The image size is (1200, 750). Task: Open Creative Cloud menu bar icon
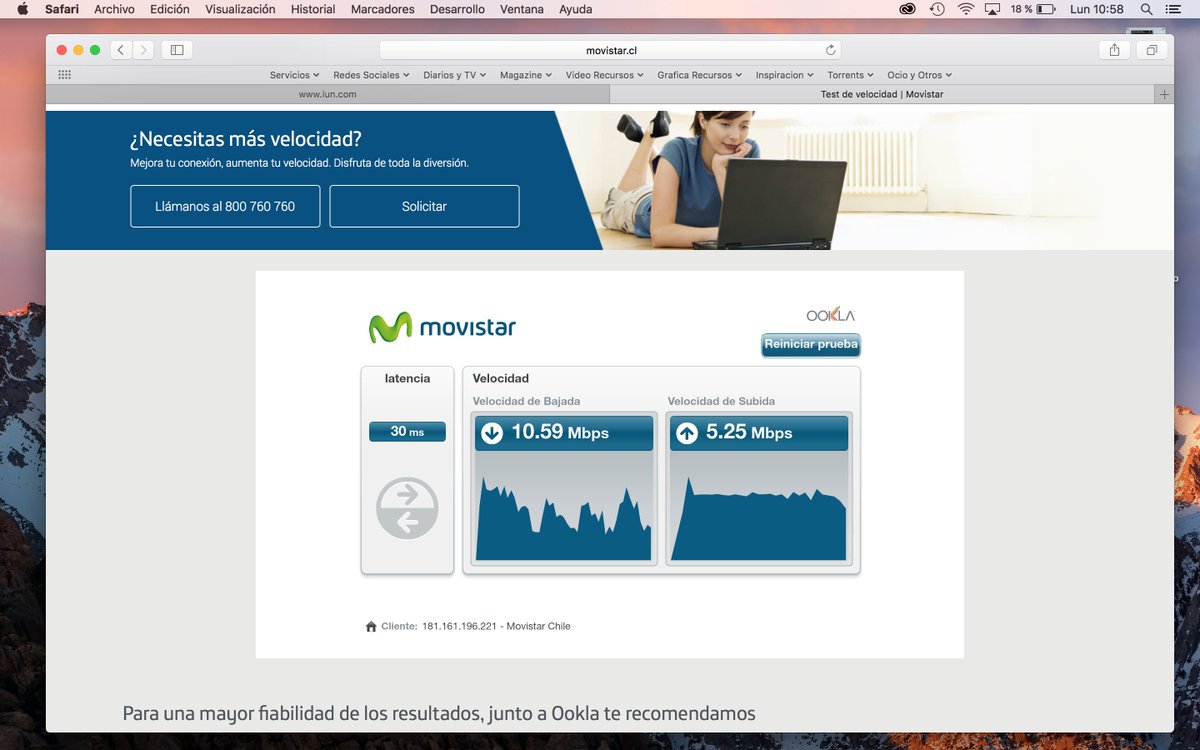pyautogui.click(x=907, y=9)
